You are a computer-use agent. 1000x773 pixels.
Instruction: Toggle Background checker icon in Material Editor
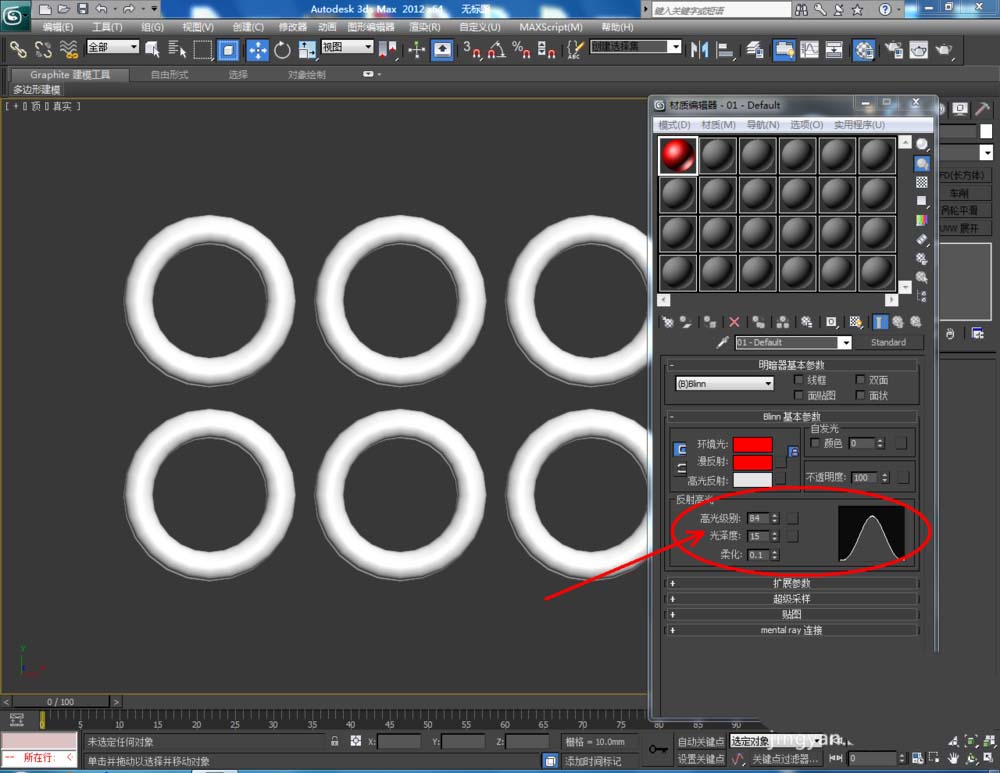pos(922,182)
